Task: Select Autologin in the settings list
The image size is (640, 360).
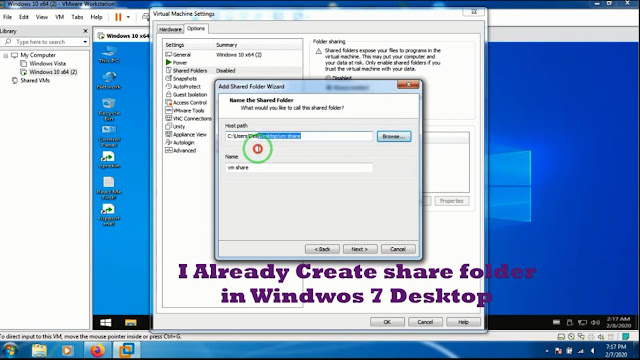Action: 183,142
